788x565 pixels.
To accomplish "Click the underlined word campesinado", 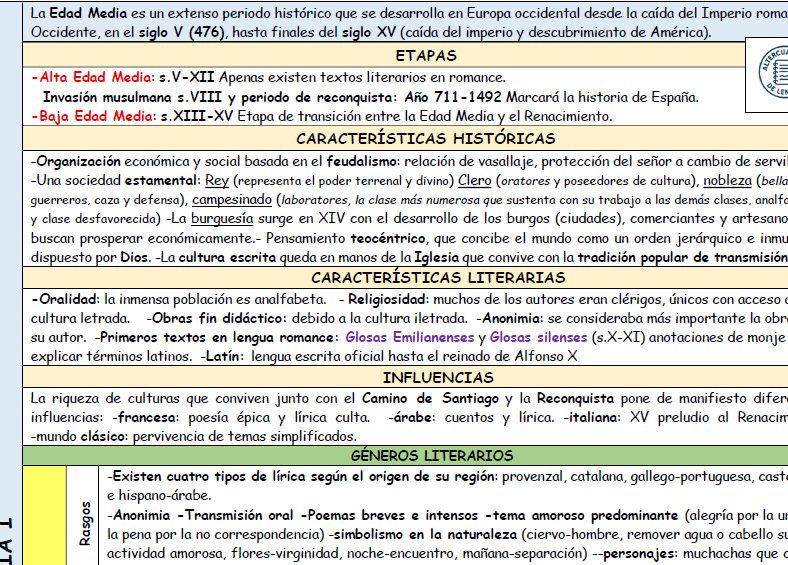I will tap(232, 200).
